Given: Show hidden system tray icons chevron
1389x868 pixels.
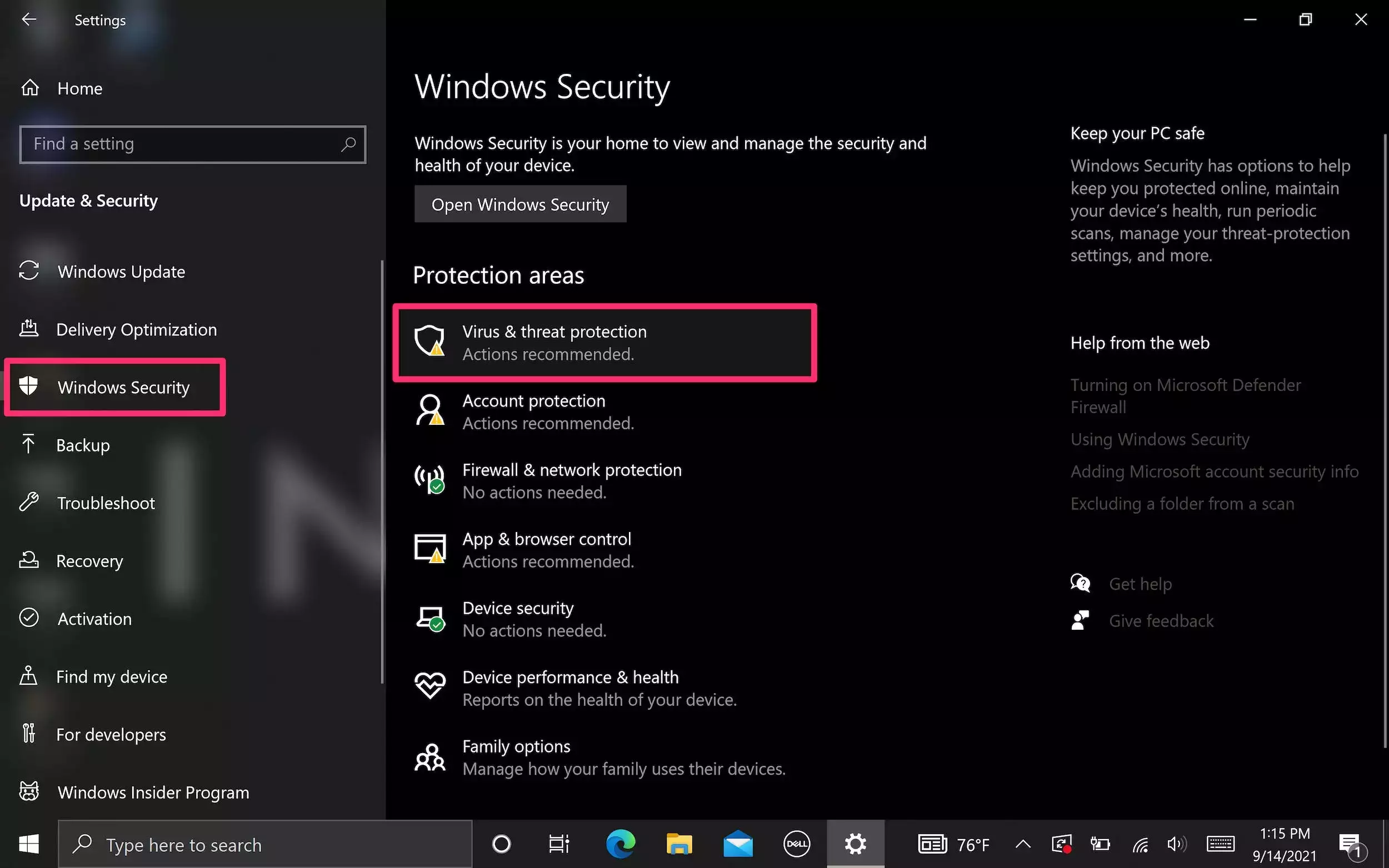Looking at the screenshot, I should tap(1023, 844).
